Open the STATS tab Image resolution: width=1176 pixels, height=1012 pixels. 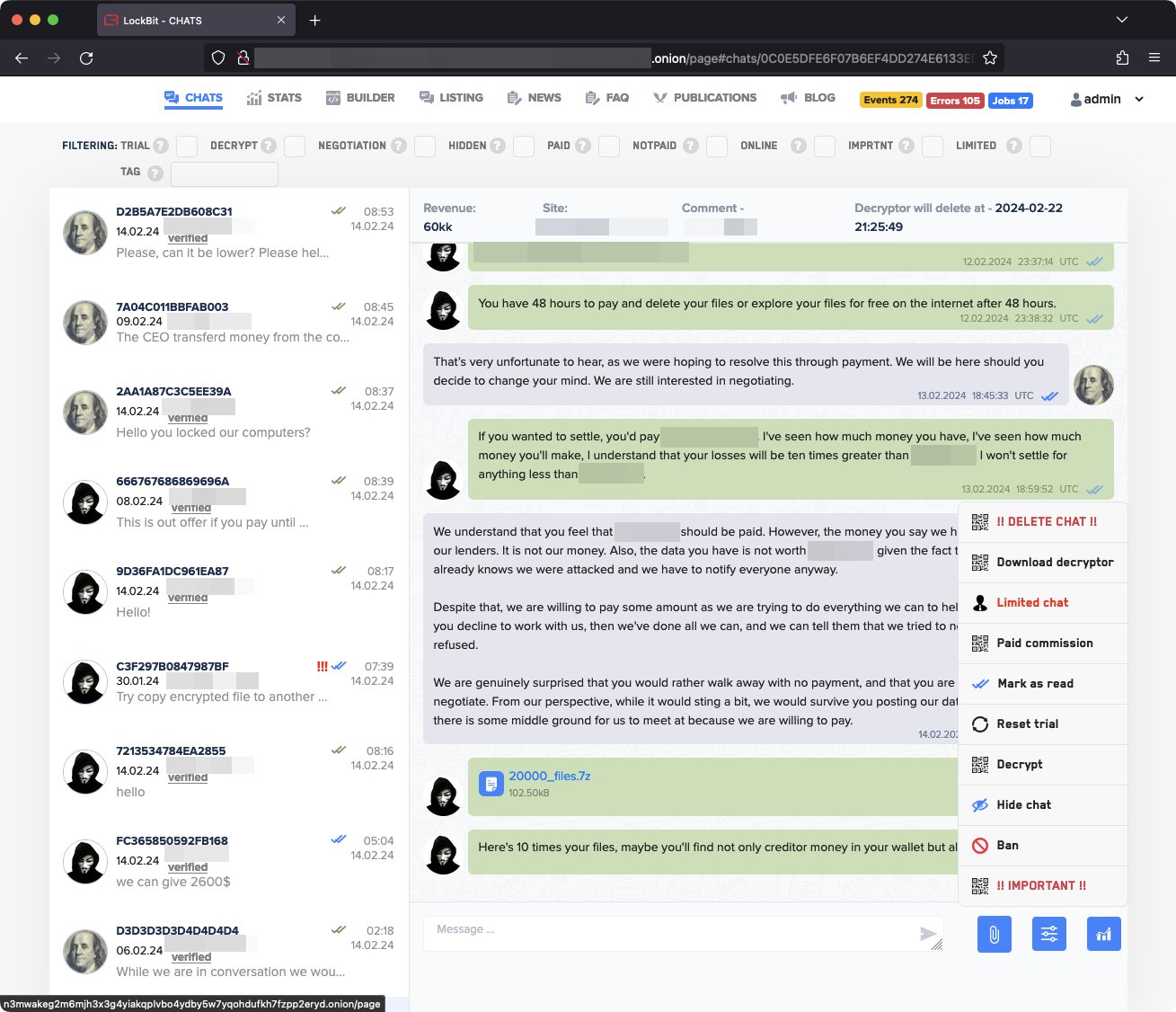click(274, 98)
